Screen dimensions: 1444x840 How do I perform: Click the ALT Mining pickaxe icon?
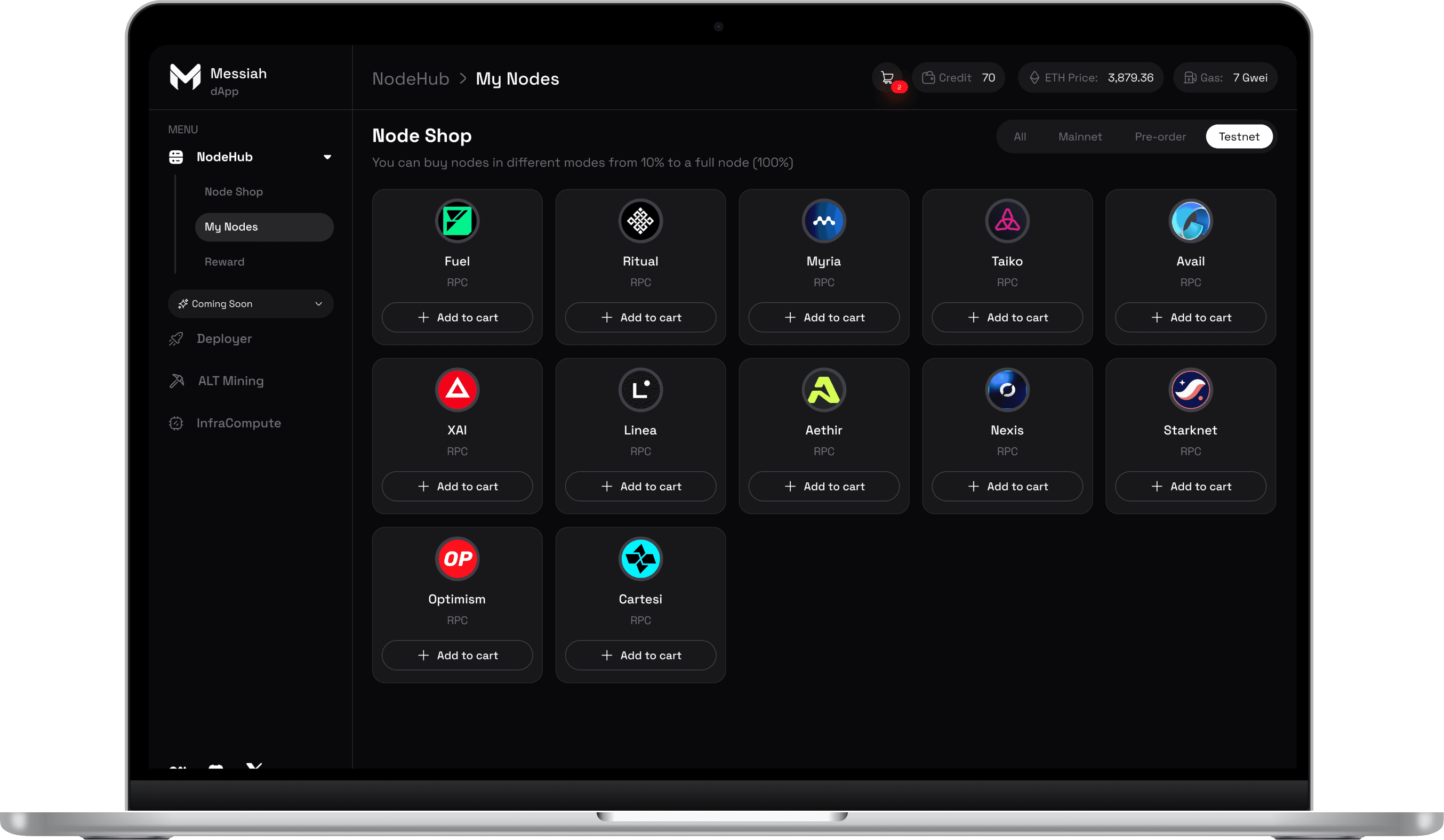click(177, 381)
